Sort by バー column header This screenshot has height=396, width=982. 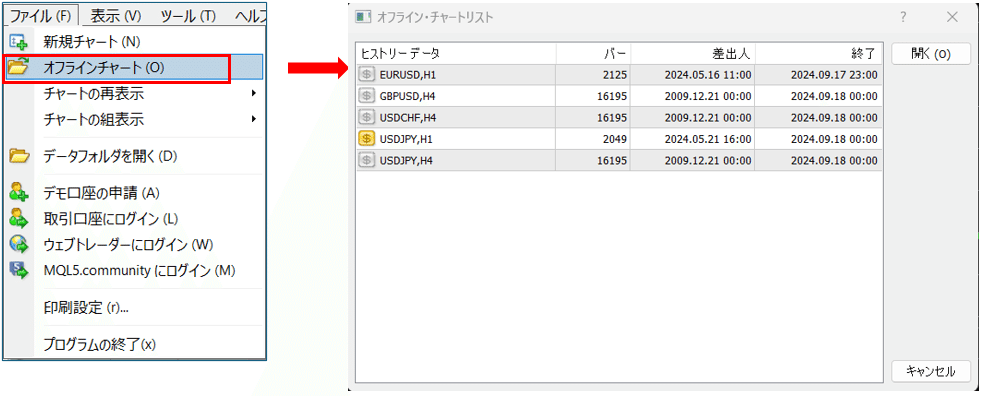pos(594,54)
